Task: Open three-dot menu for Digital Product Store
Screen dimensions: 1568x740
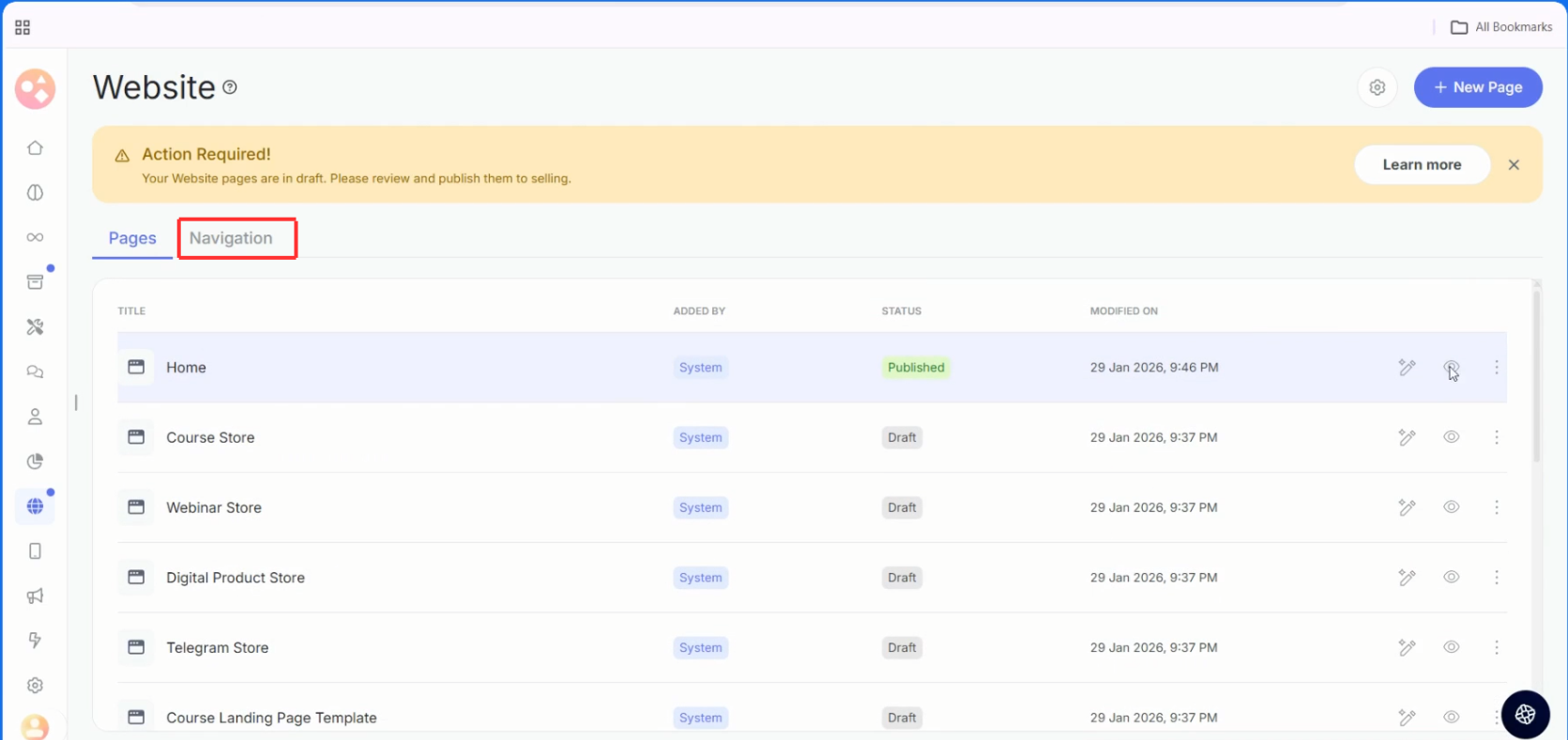Action: click(x=1496, y=578)
